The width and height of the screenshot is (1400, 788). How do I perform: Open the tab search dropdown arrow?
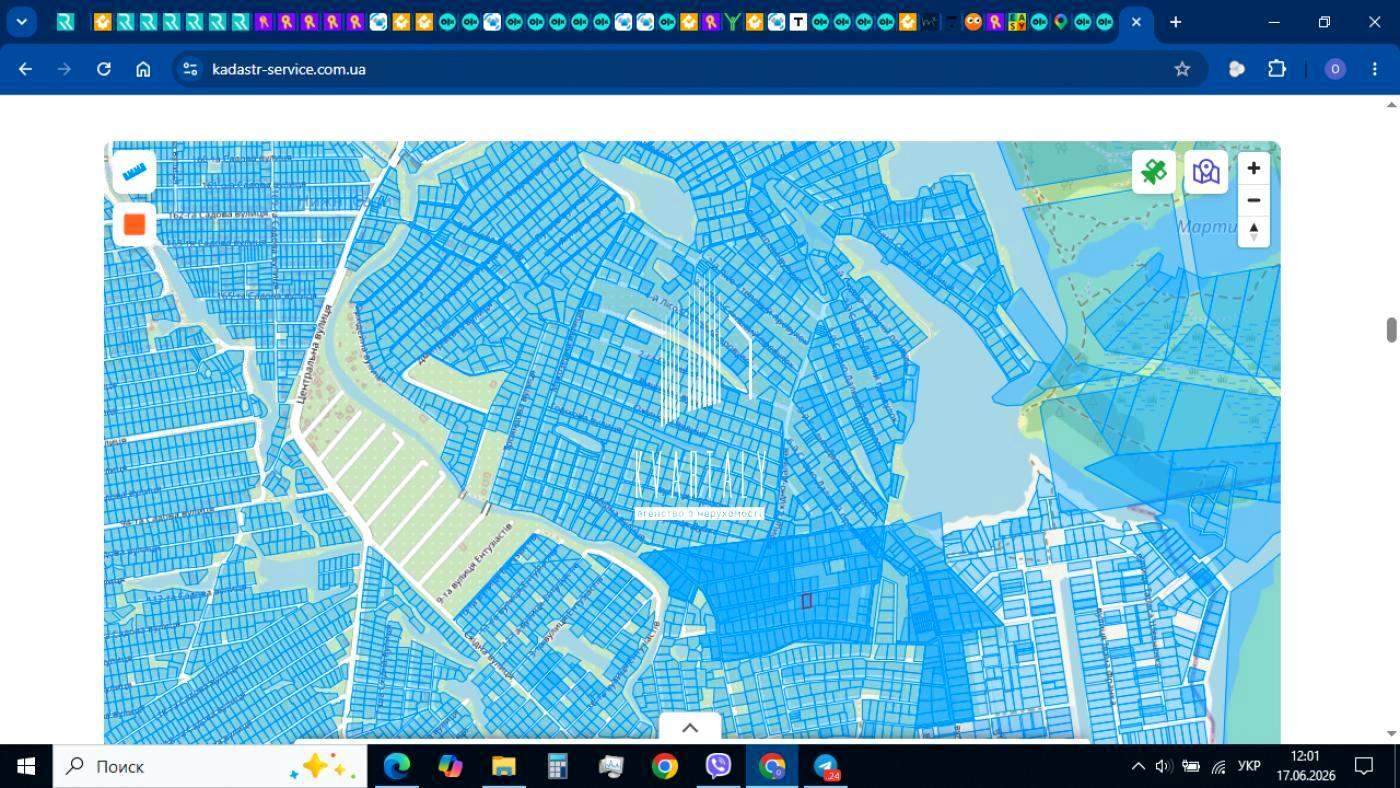click(21, 22)
